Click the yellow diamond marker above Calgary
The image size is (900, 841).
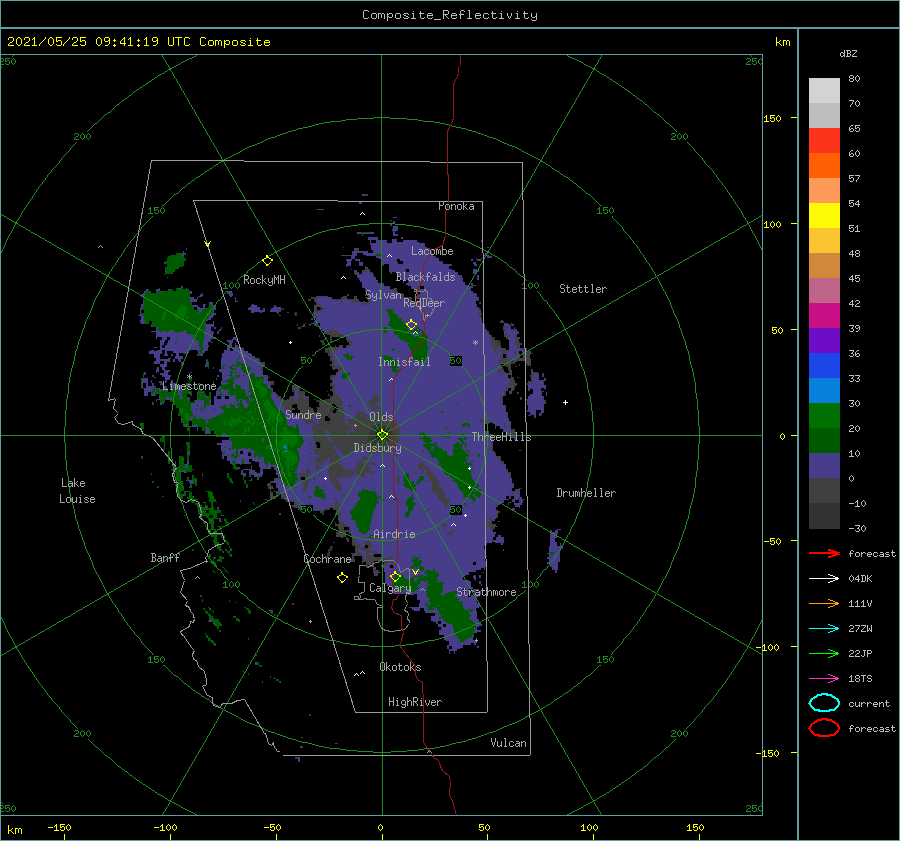(x=395, y=576)
